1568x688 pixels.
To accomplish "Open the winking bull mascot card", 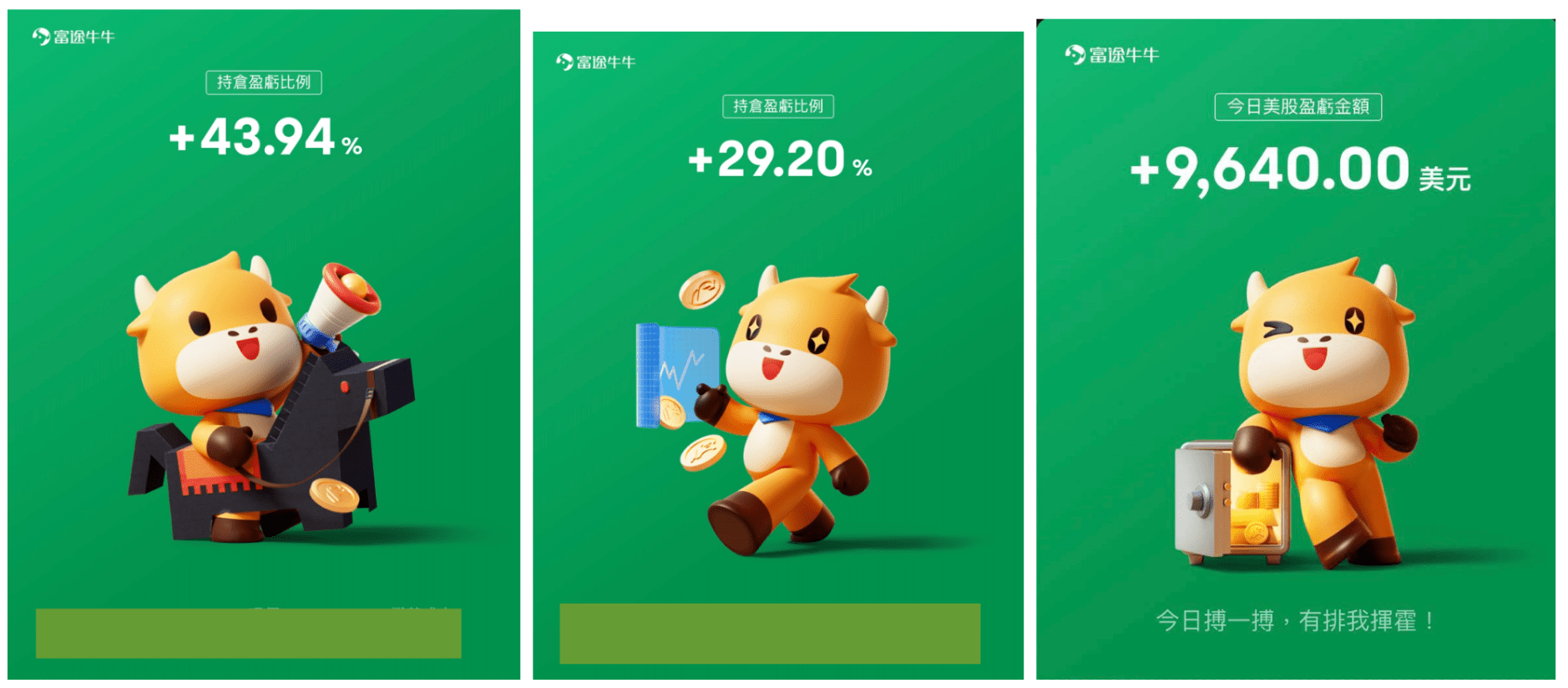I will click(x=1296, y=349).
